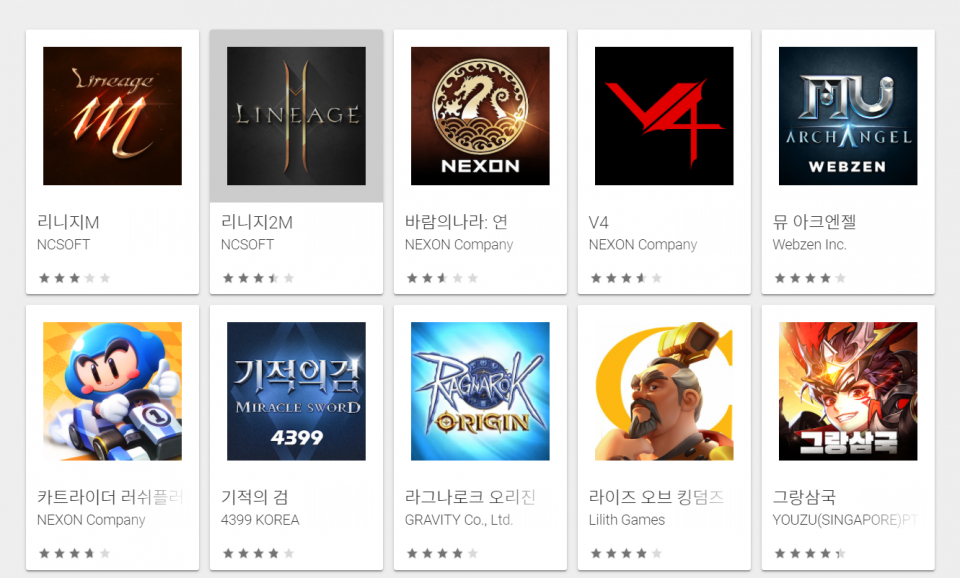Click the 리니지M title link
The width and height of the screenshot is (960, 578).
click(x=68, y=222)
